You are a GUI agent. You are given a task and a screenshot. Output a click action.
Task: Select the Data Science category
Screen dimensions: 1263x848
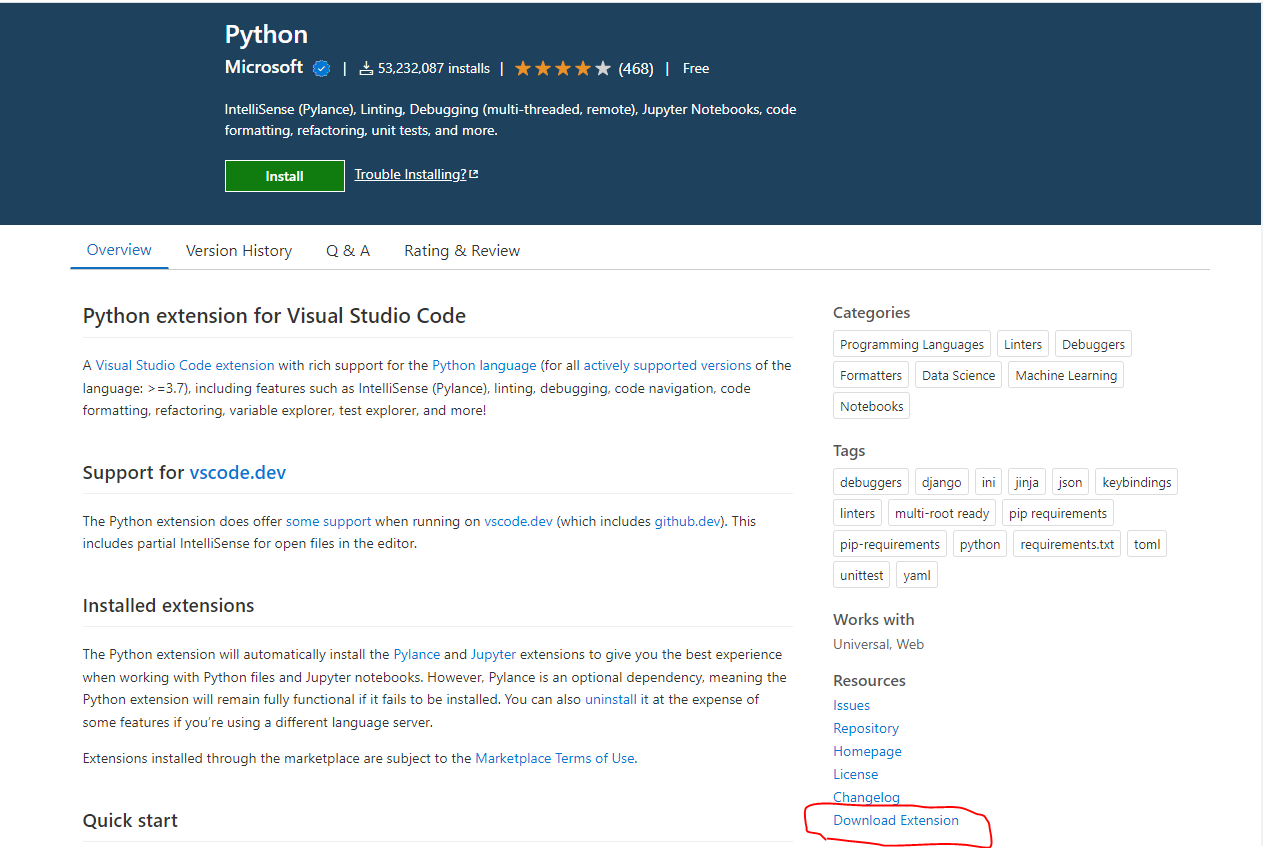click(x=958, y=375)
